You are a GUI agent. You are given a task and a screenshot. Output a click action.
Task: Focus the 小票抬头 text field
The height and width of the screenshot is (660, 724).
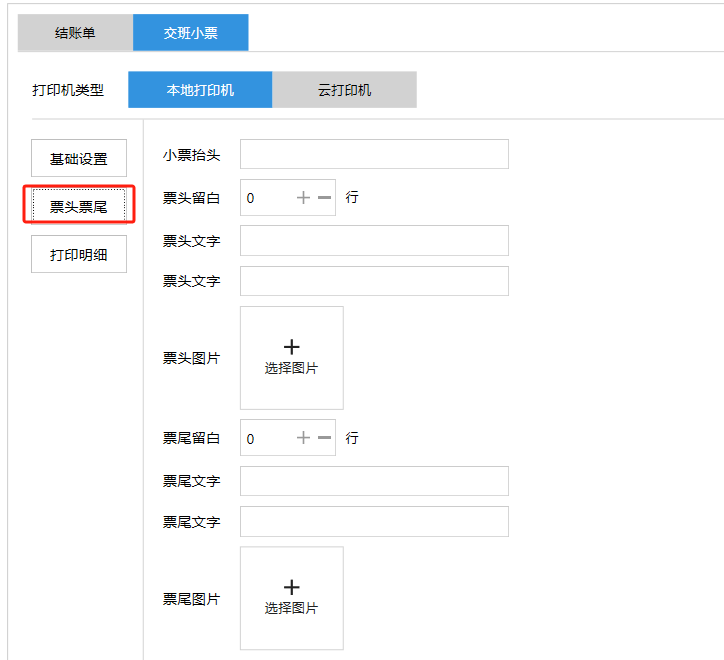coord(374,154)
